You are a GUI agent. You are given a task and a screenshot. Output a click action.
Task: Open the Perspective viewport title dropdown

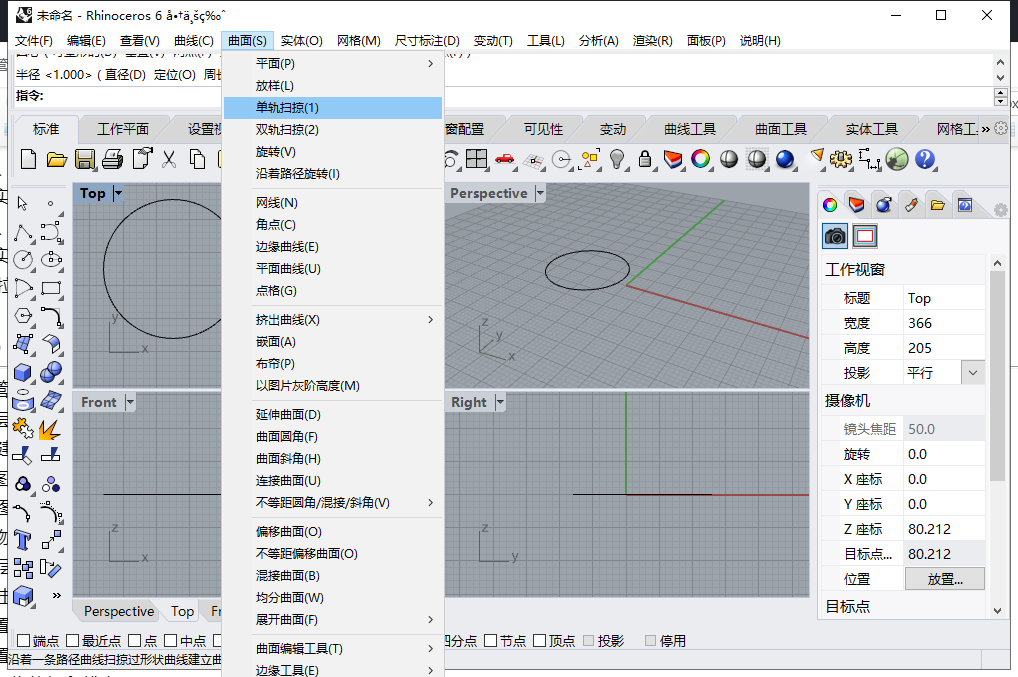click(540, 193)
